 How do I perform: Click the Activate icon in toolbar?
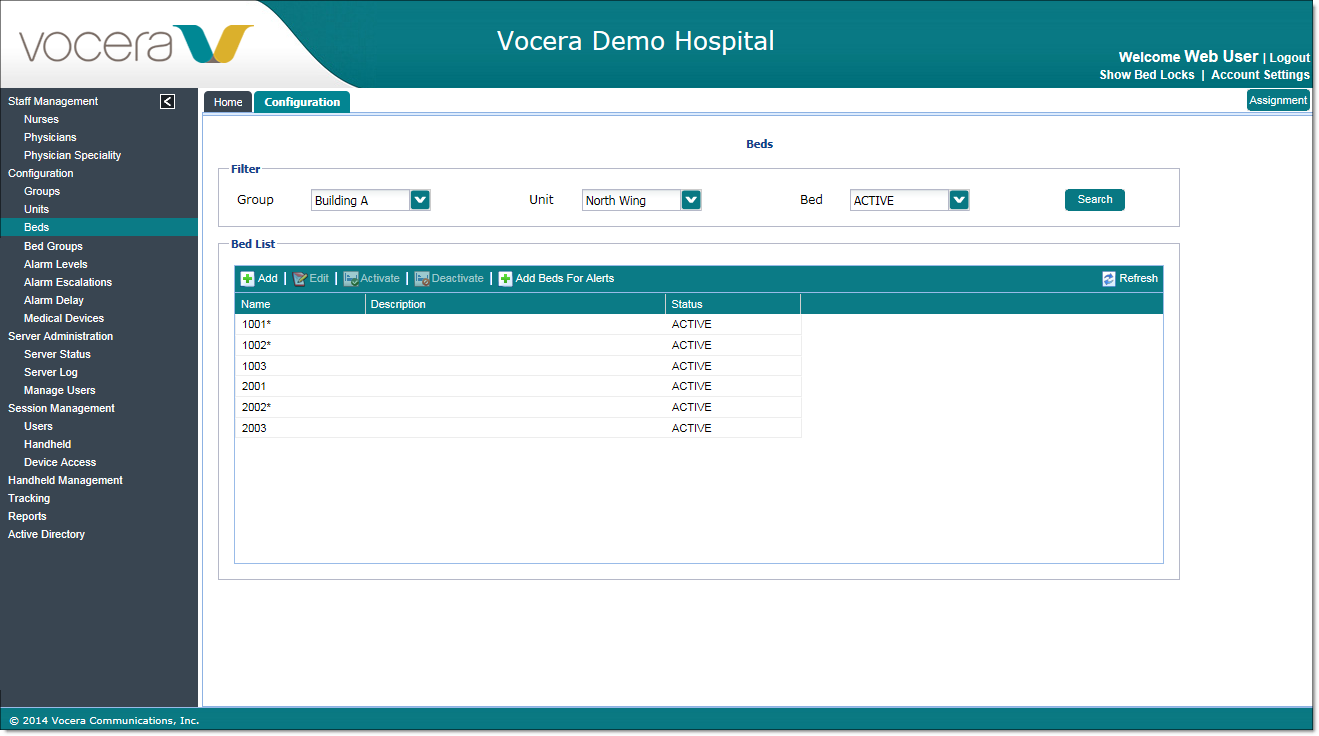tap(351, 279)
